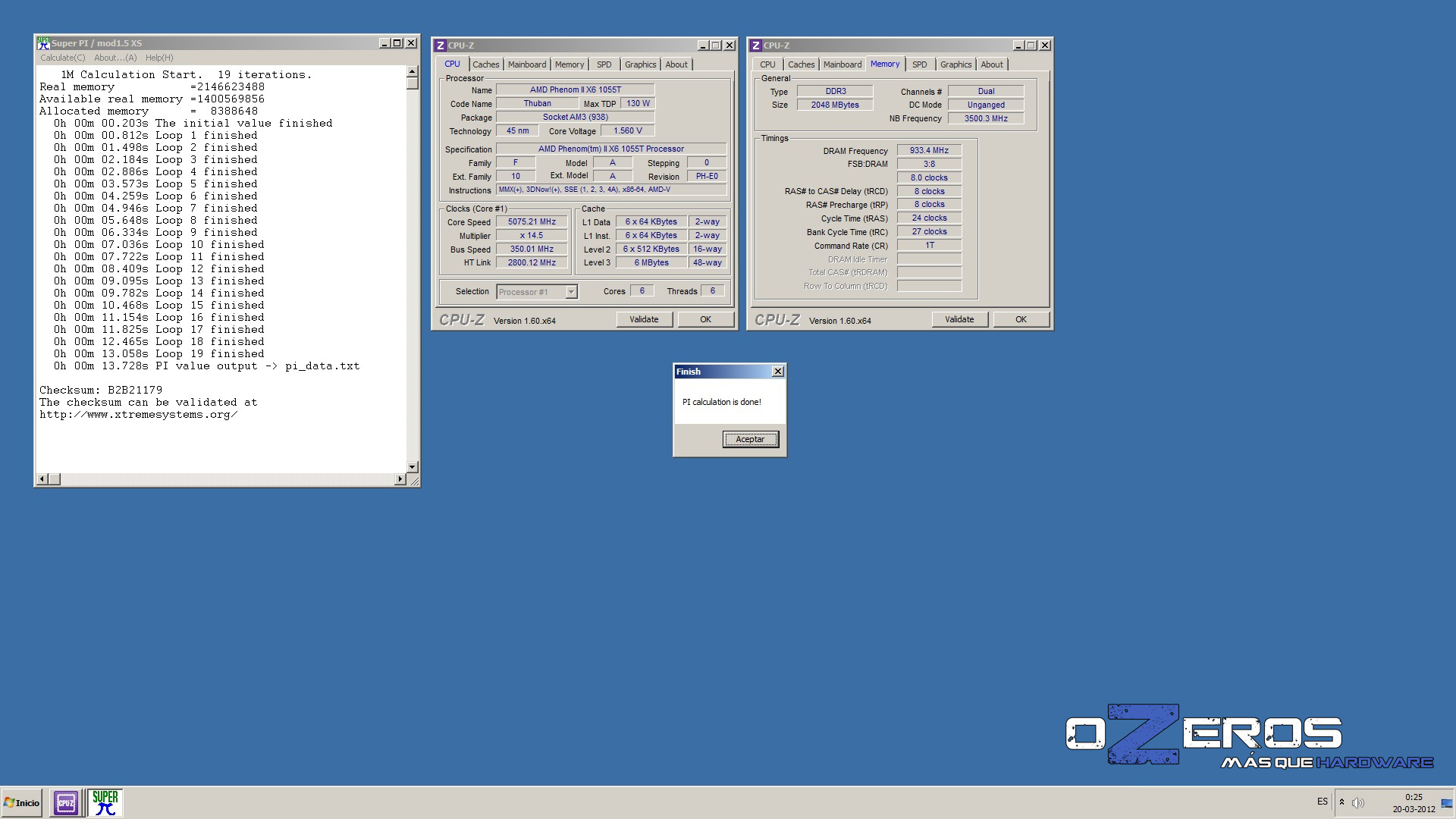Click the Inicio start button

pyautogui.click(x=21, y=802)
